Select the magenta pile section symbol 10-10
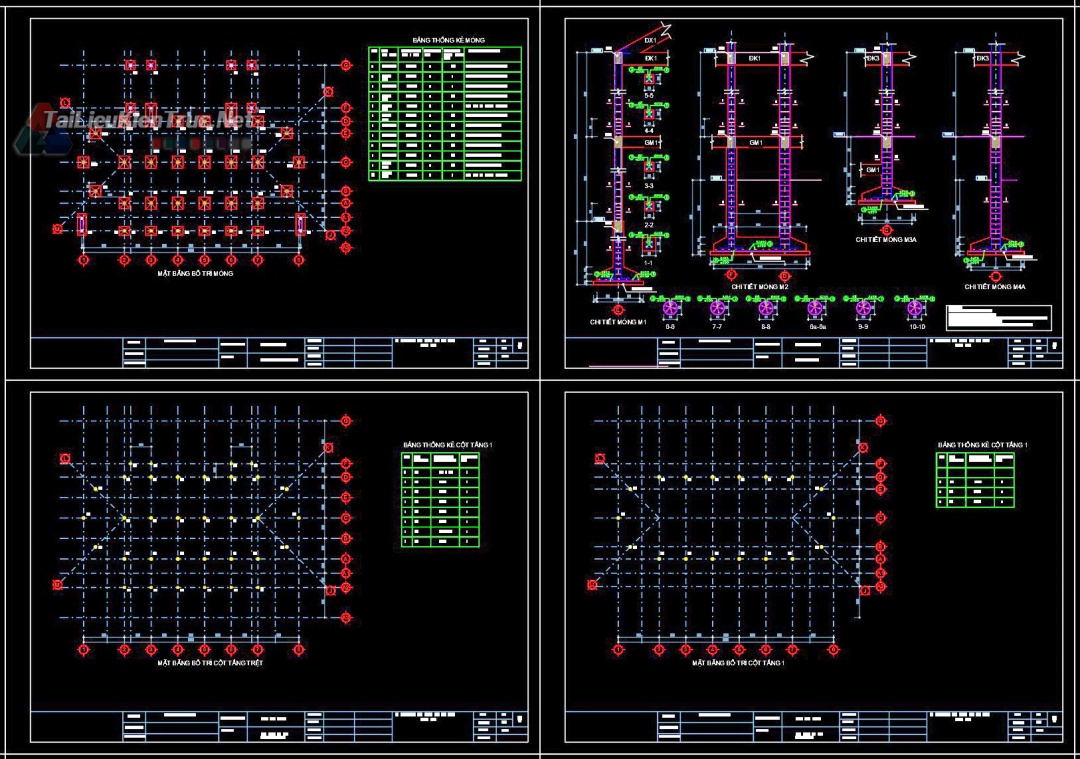The image size is (1080, 759). pos(913,308)
